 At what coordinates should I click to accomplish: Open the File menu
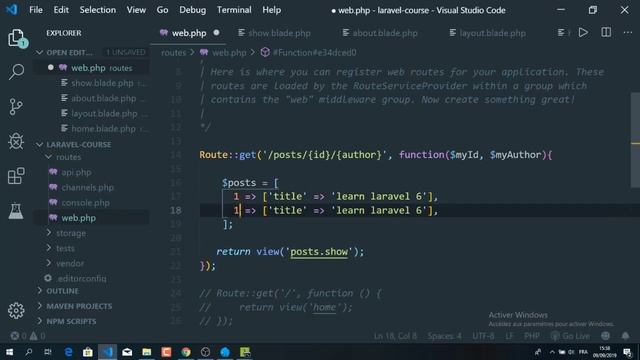[x=36, y=10]
